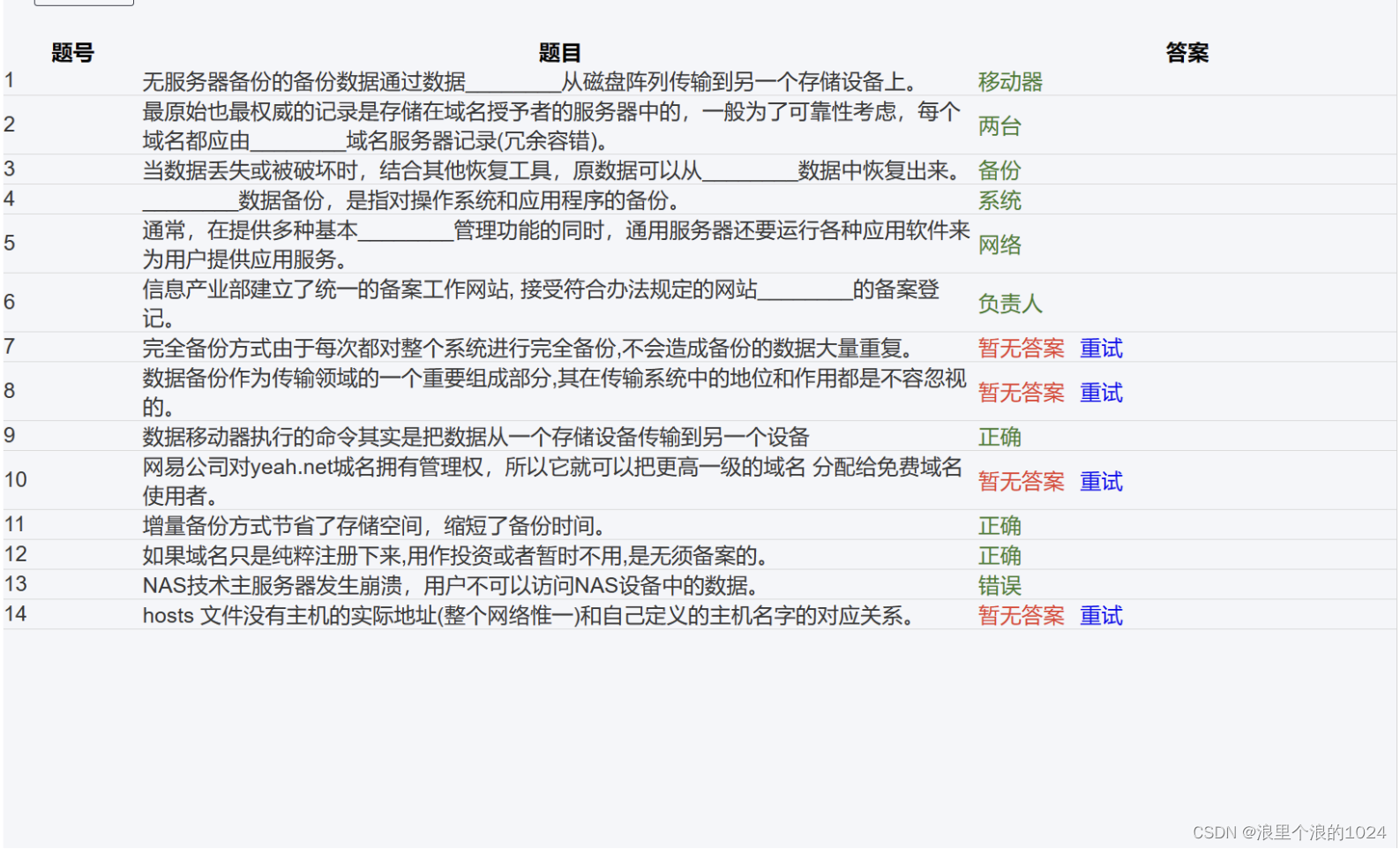Viewport: 1400px width, 849px height.
Task: Select the 暂无答案 text in row 10
Action: 1021,482
